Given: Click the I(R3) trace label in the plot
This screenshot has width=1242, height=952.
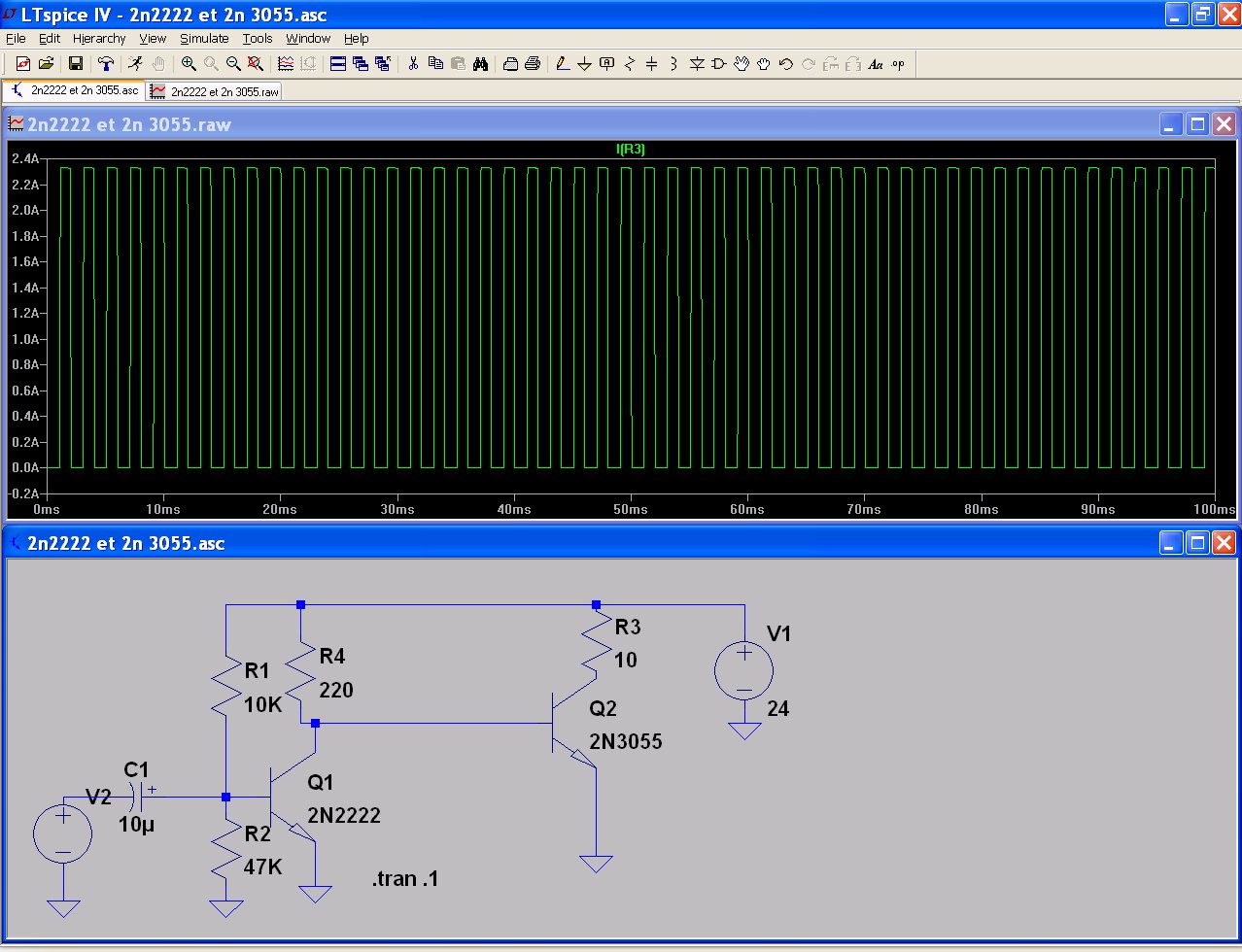Looking at the screenshot, I should point(631,150).
